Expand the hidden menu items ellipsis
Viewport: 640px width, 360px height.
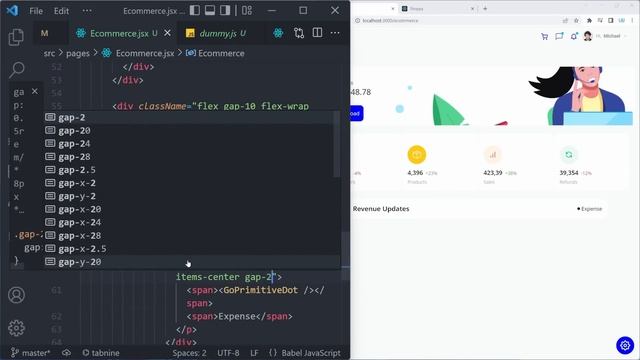[x=87, y=11]
